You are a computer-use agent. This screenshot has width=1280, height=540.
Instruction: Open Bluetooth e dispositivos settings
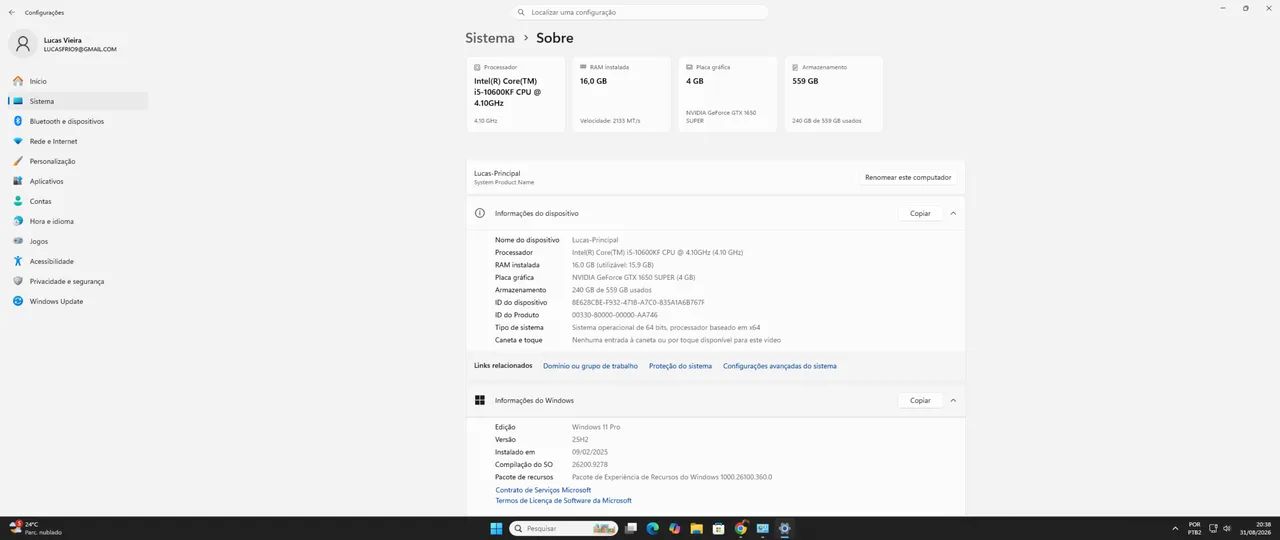point(78,121)
